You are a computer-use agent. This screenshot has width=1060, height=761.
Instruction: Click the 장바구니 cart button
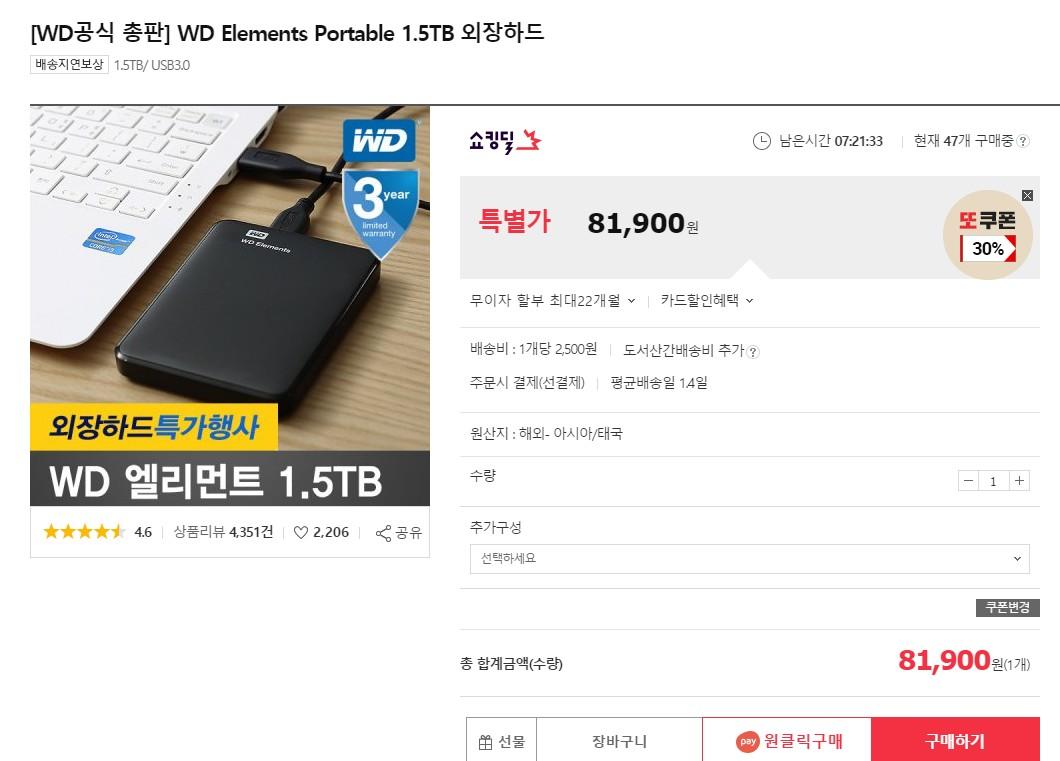click(619, 741)
